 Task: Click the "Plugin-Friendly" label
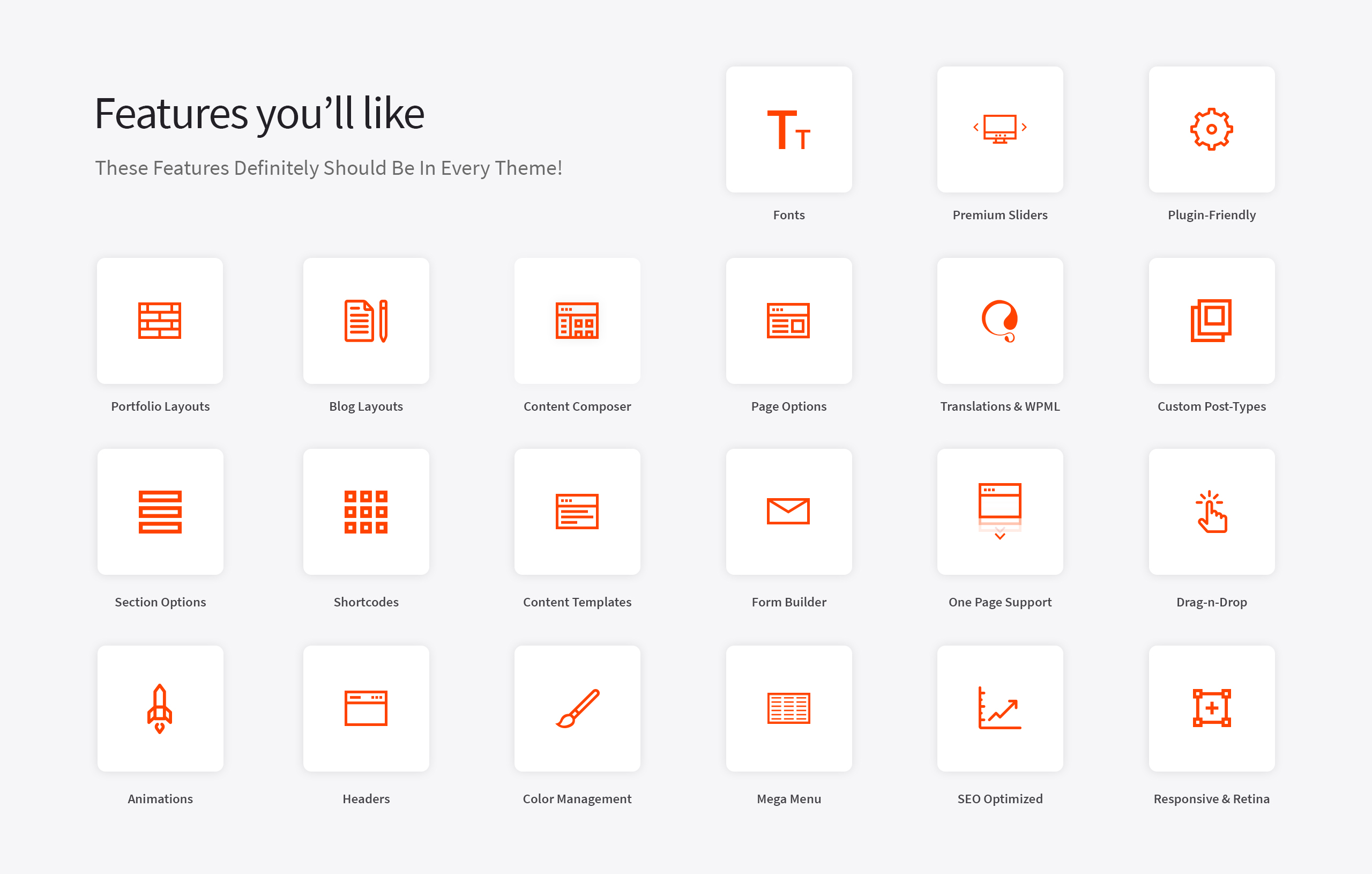point(1211,215)
